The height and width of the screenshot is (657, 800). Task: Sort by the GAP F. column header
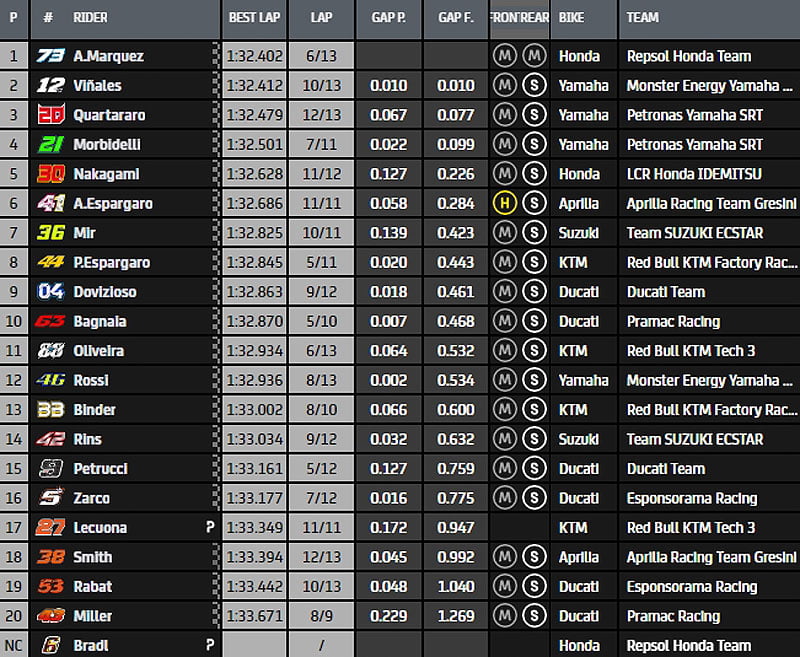click(x=455, y=18)
